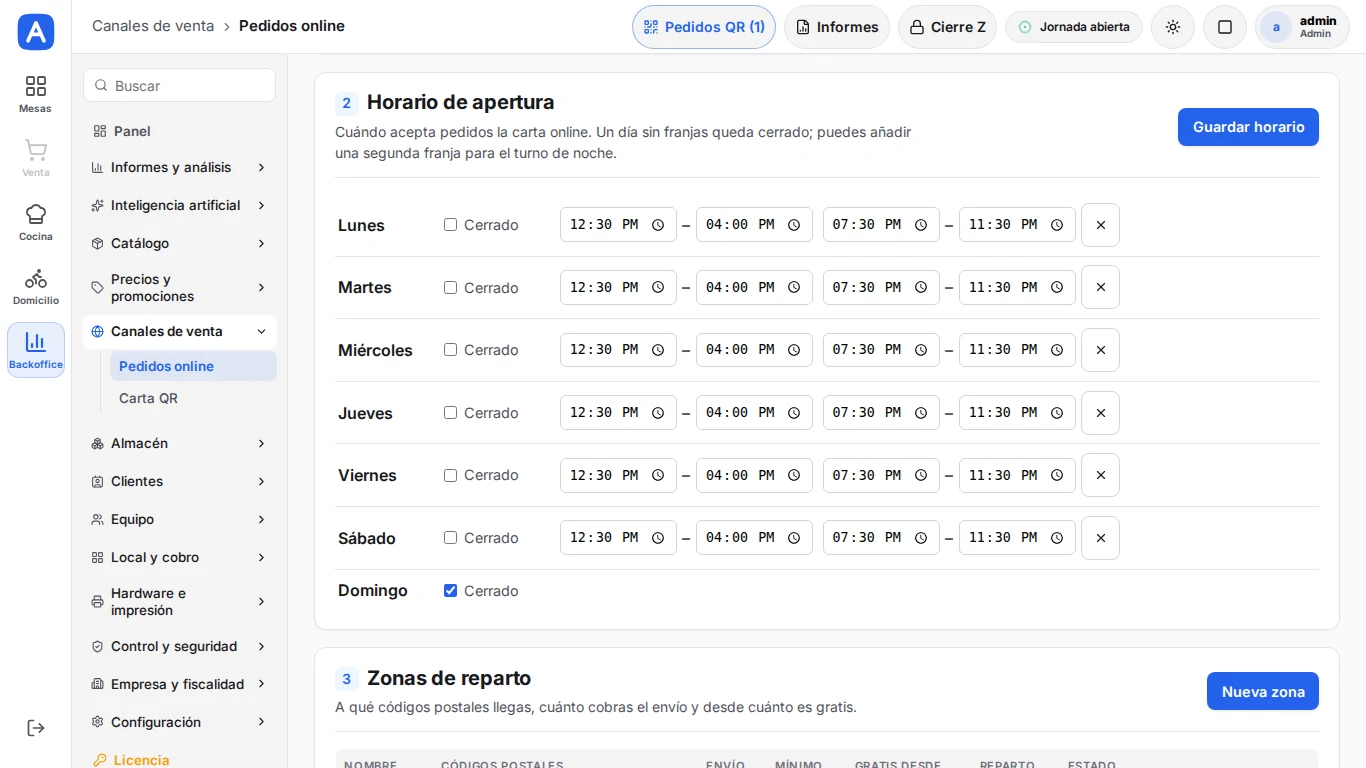Viewport: 1366px width, 768px height.
Task: Open the Mesas grid icon
Action: [36, 94]
